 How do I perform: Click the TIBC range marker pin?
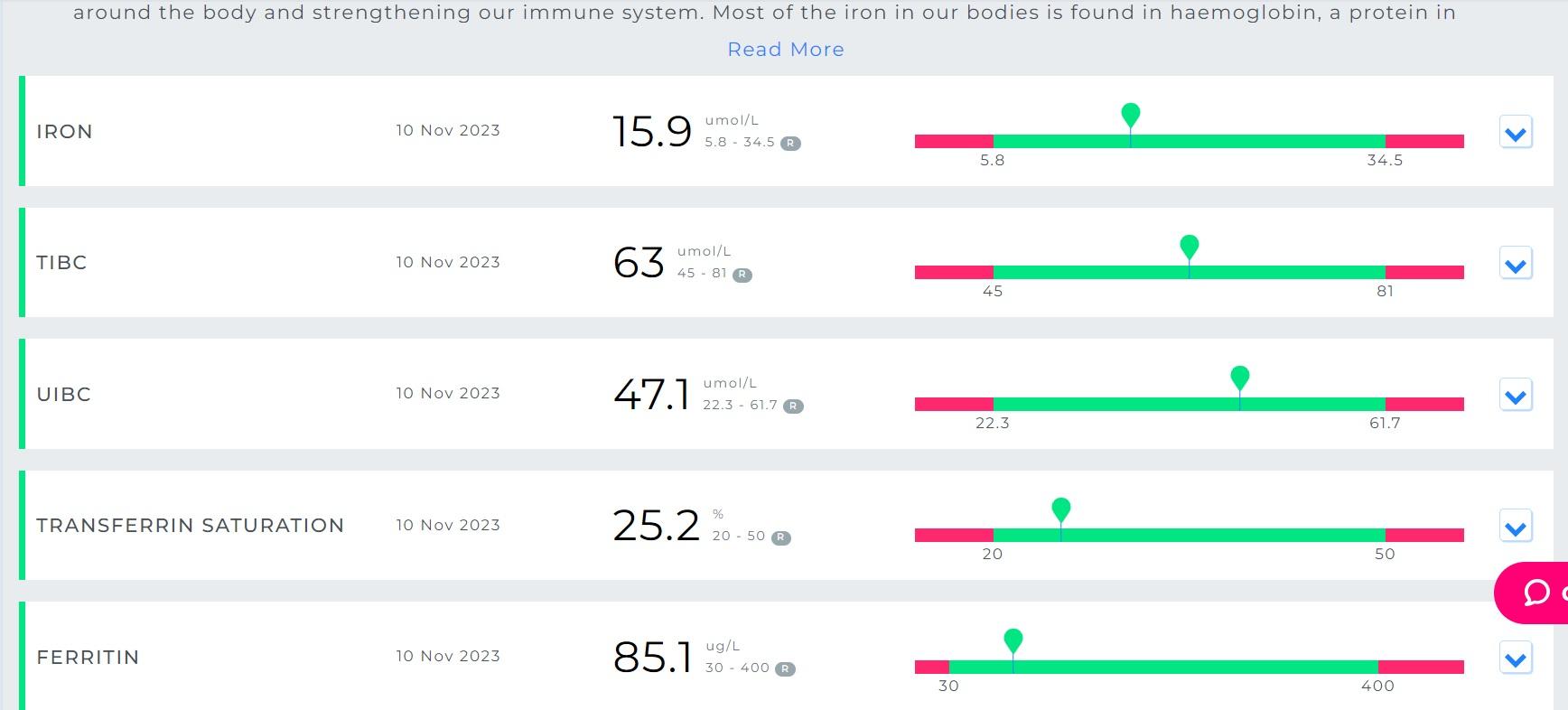pyautogui.click(x=1190, y=246)
